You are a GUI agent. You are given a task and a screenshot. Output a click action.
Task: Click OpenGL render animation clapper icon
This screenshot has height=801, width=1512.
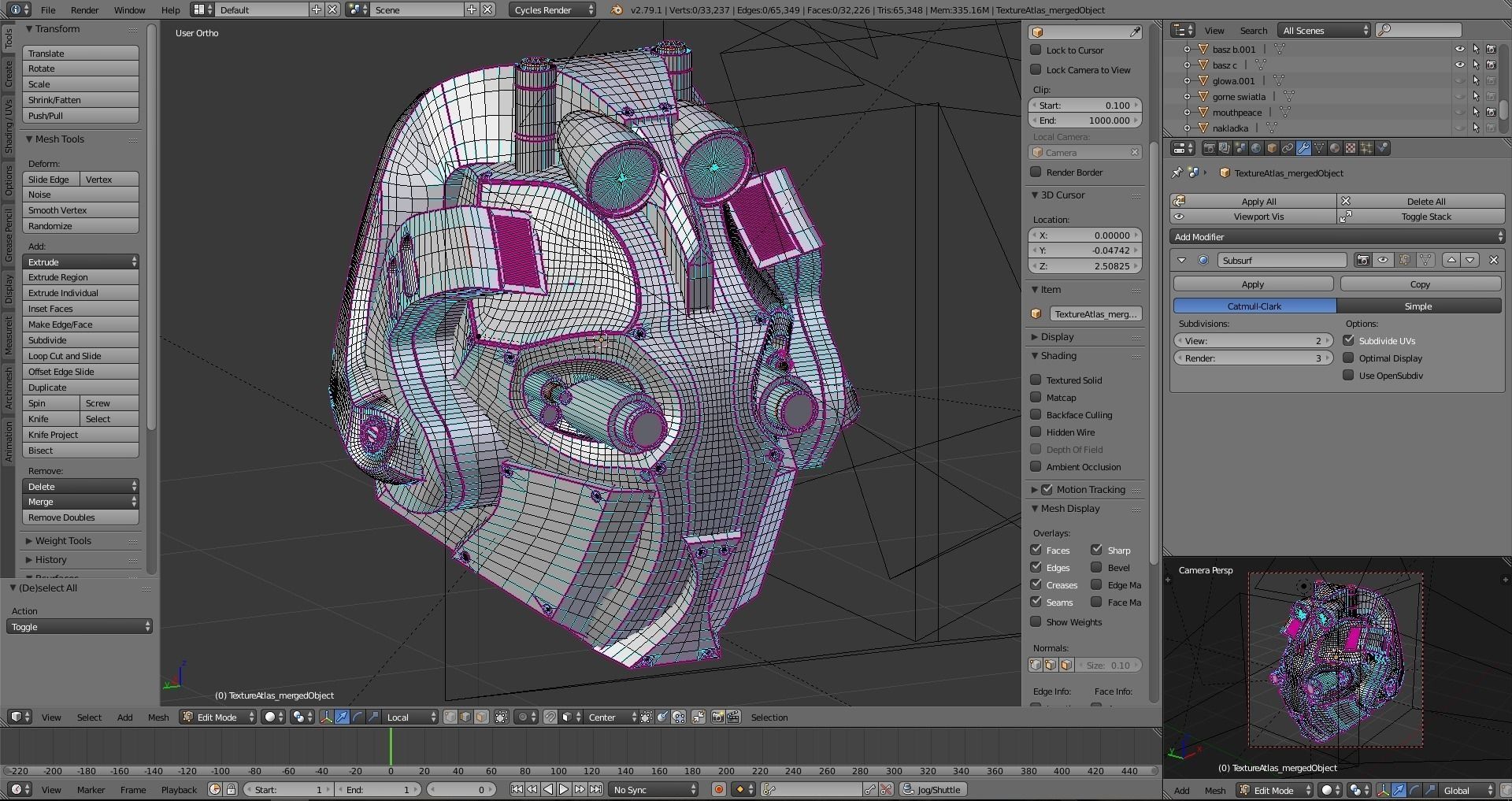733,717
